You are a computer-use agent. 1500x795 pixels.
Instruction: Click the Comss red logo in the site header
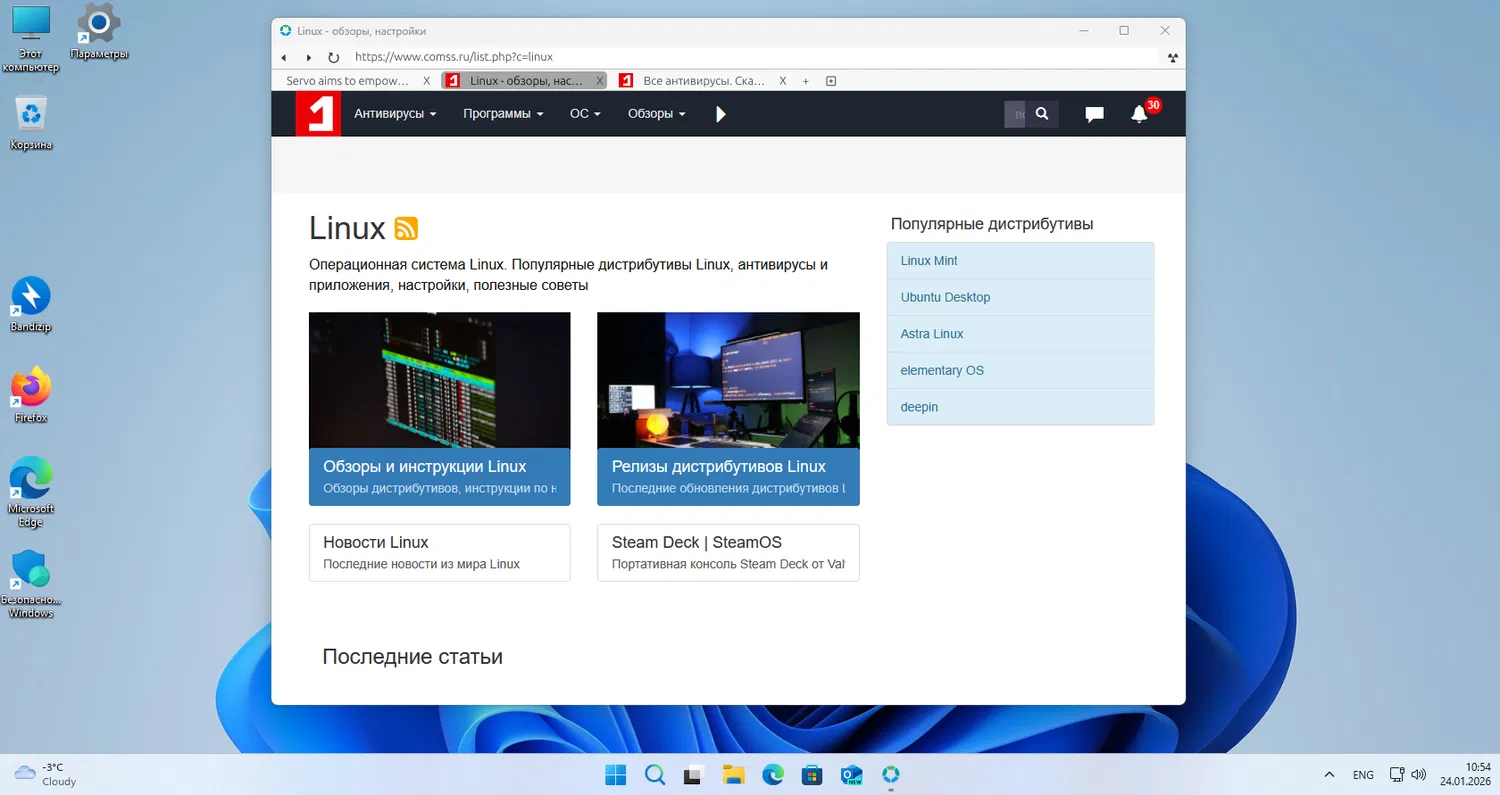pos(318,114)
